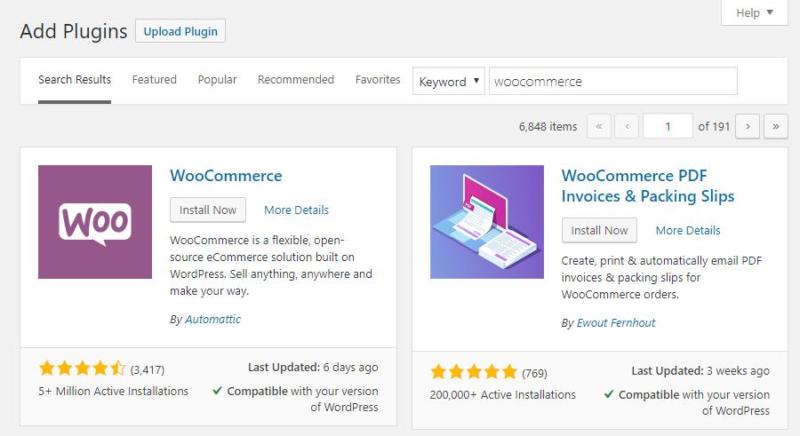Install the WooCommerce plugin now
Viewport: 800px width, 436px height.
pyautogui.click(x=208, y=210)
